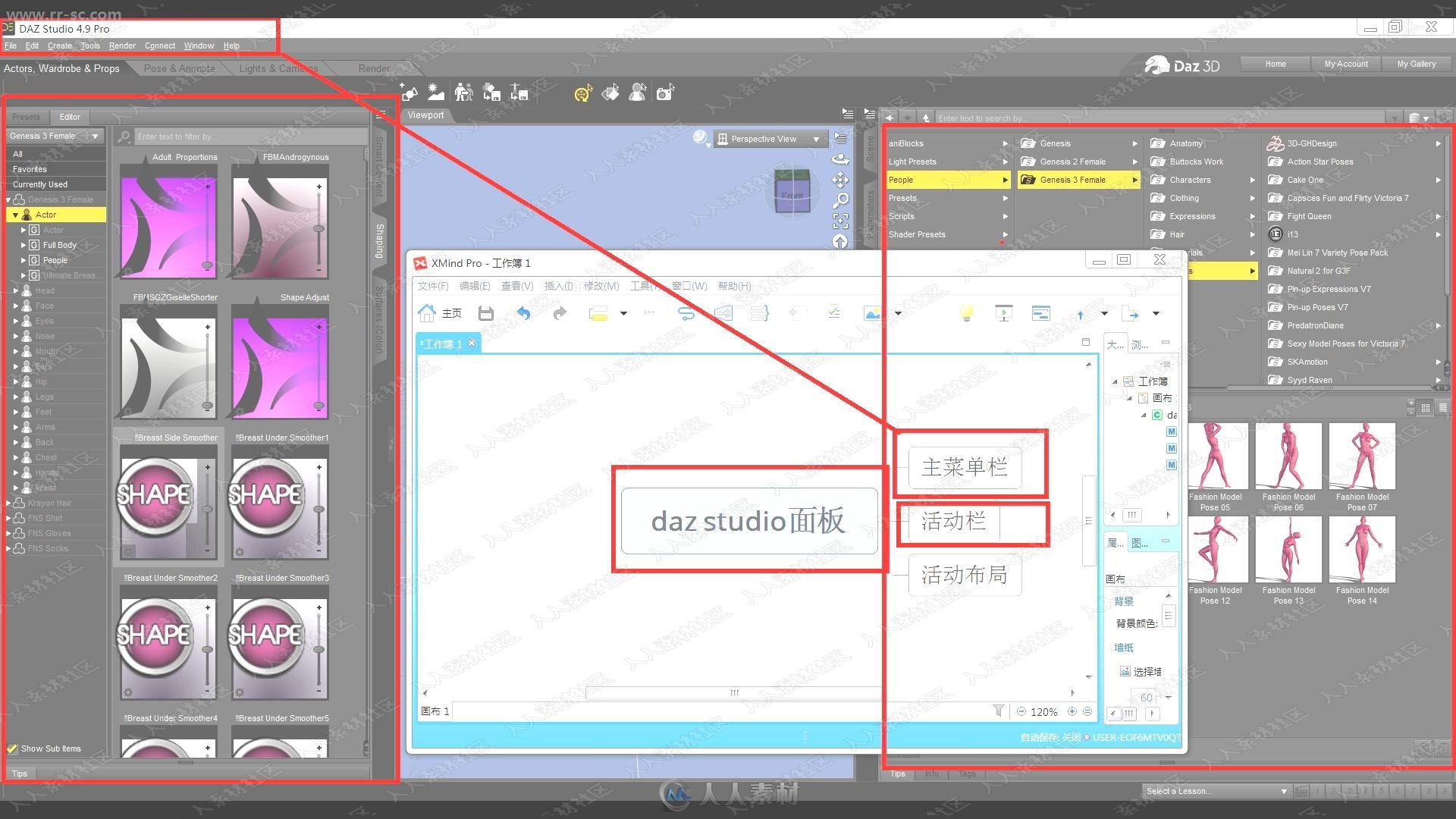Click the XMind lightbulb brainstorm icon
Viewport: 1456px width, 819px height.
[966, 313]
